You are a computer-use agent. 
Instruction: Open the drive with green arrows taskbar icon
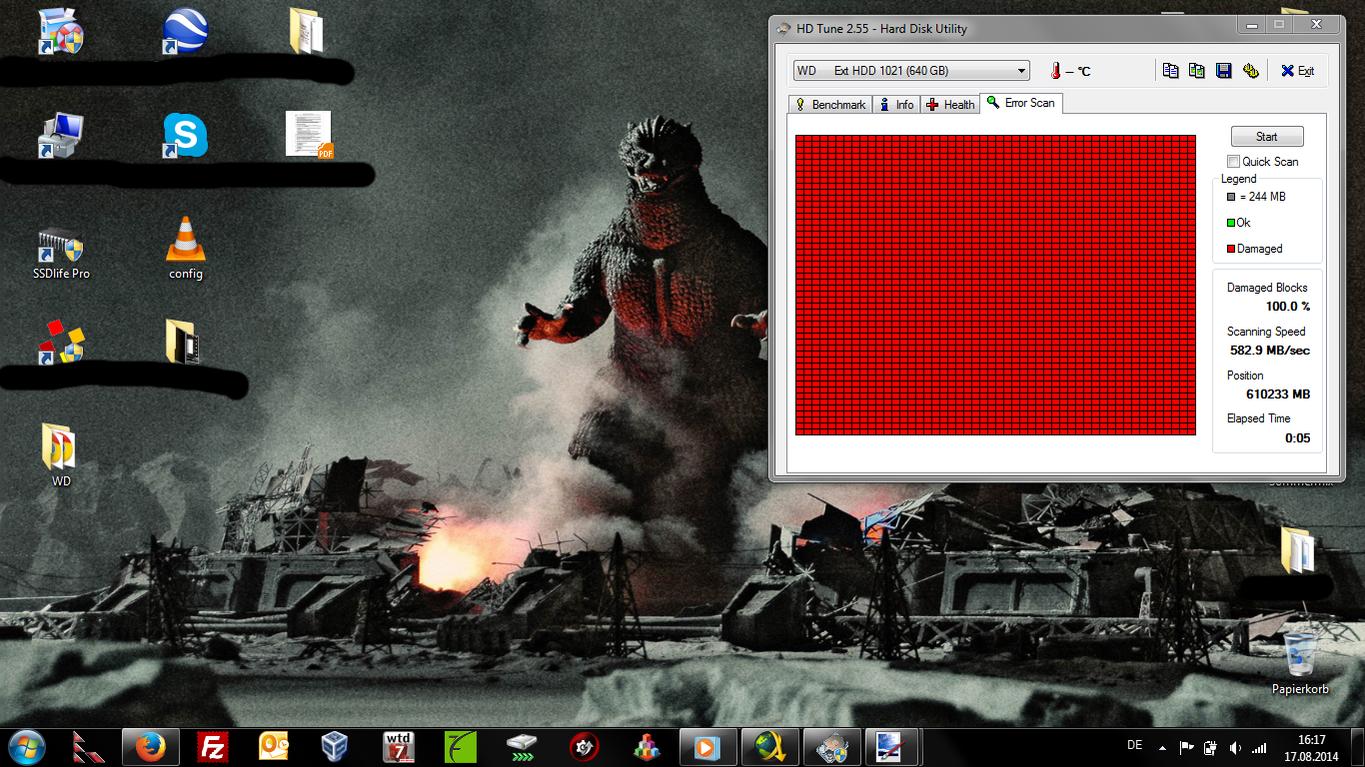522,747
